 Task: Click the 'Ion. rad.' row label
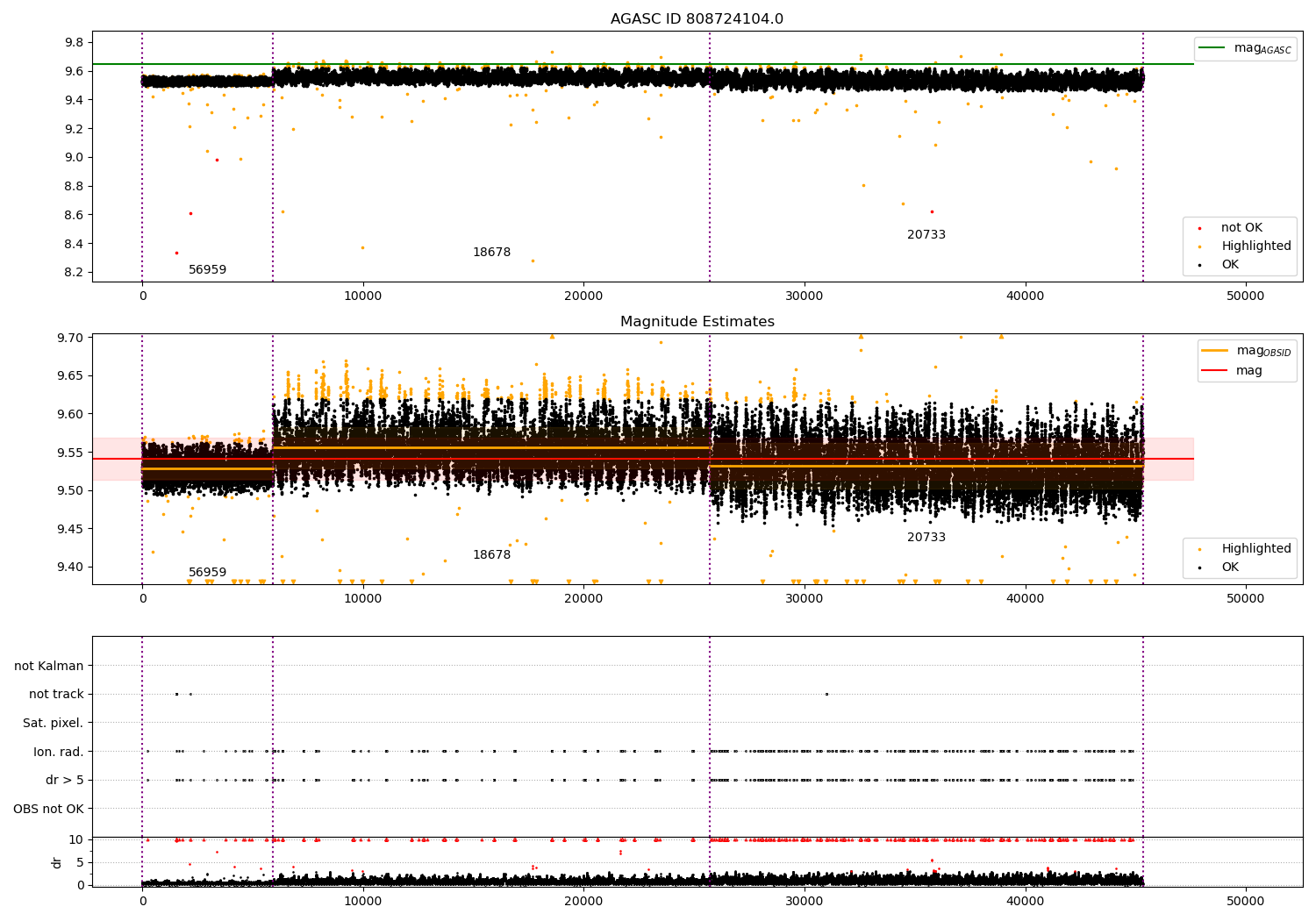point(59,753)
